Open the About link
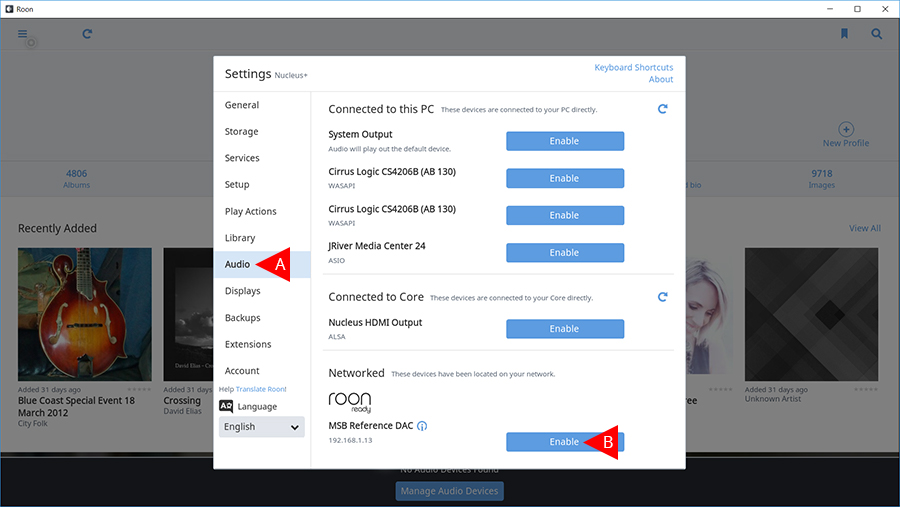Screen dimensions: 900x507 (661, 79)
